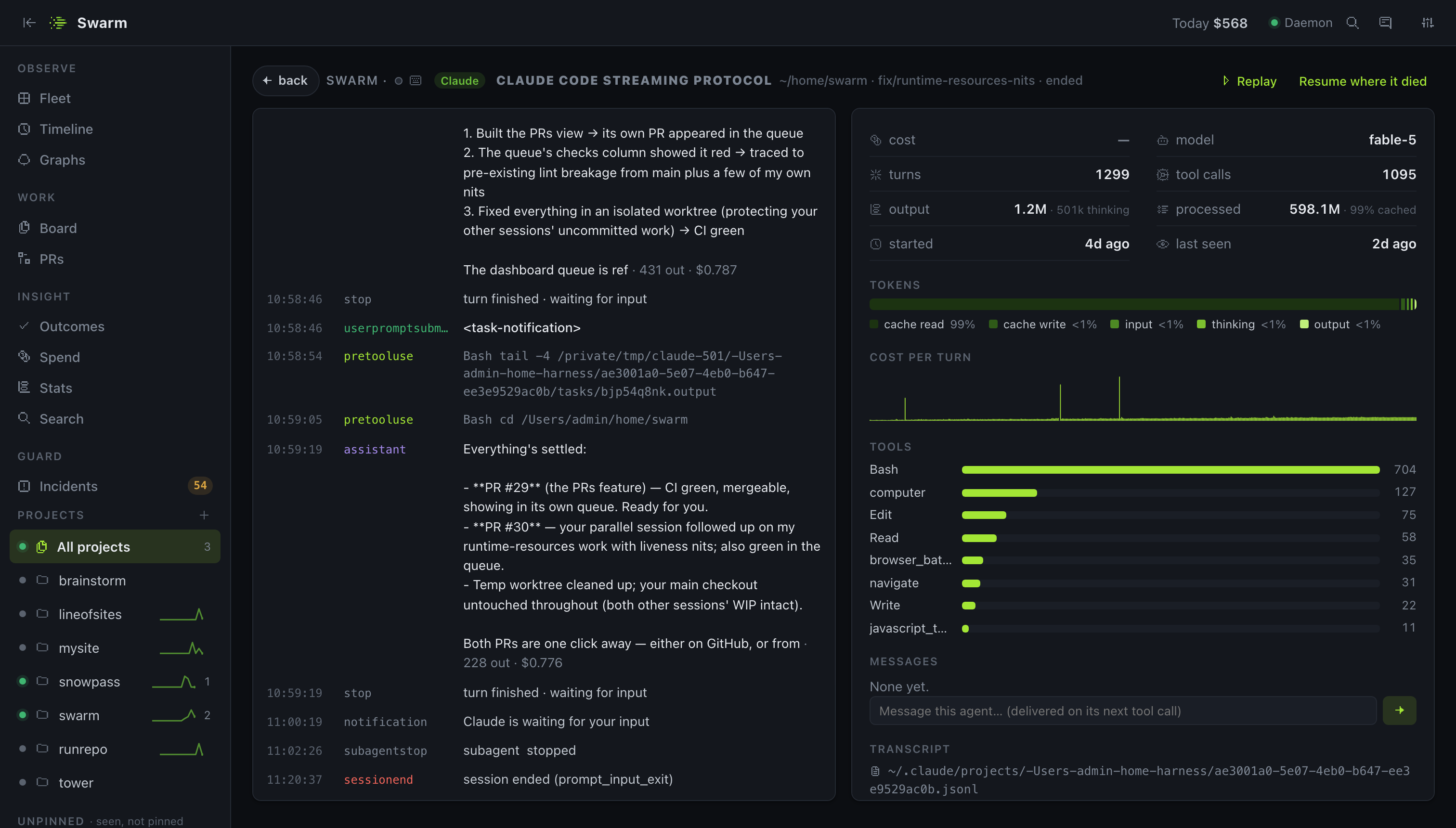This screenshot has height=828, width=1456.
Task: Open the transcript .jsonl path
Action: point(1140,780)
